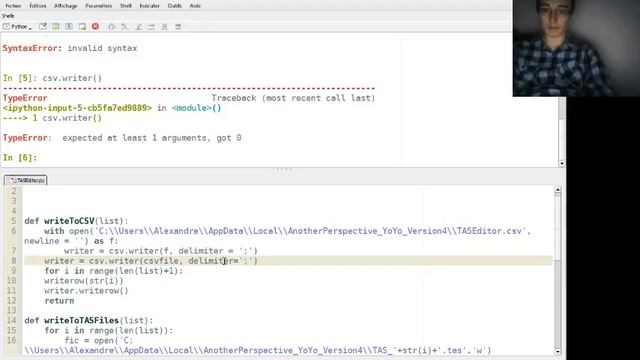The height and width of the screenshot is (360, 640).
Task: Click line number 13 in editor gutter
Action: point(11,311)
